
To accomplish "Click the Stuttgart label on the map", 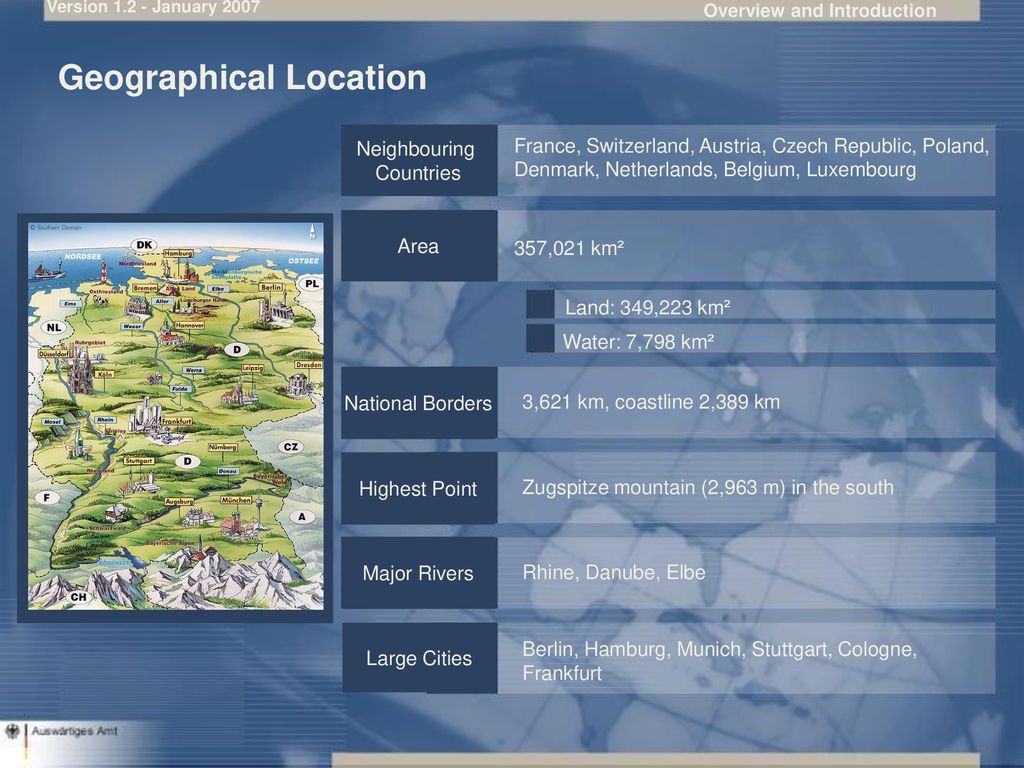I will 138,460.
